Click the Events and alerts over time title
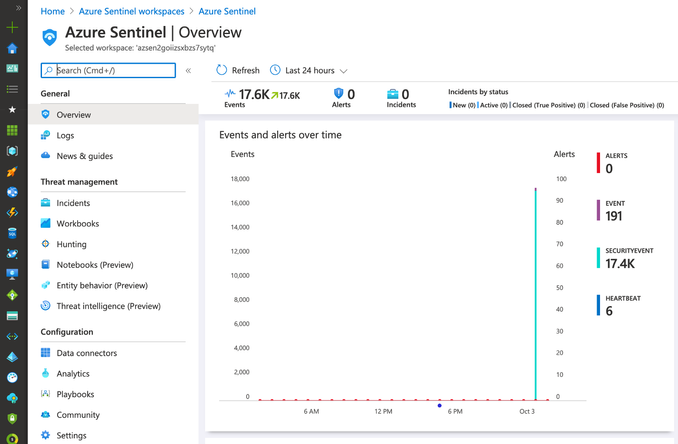The height and width of the screenshot is (444, 678). [280, 135]
